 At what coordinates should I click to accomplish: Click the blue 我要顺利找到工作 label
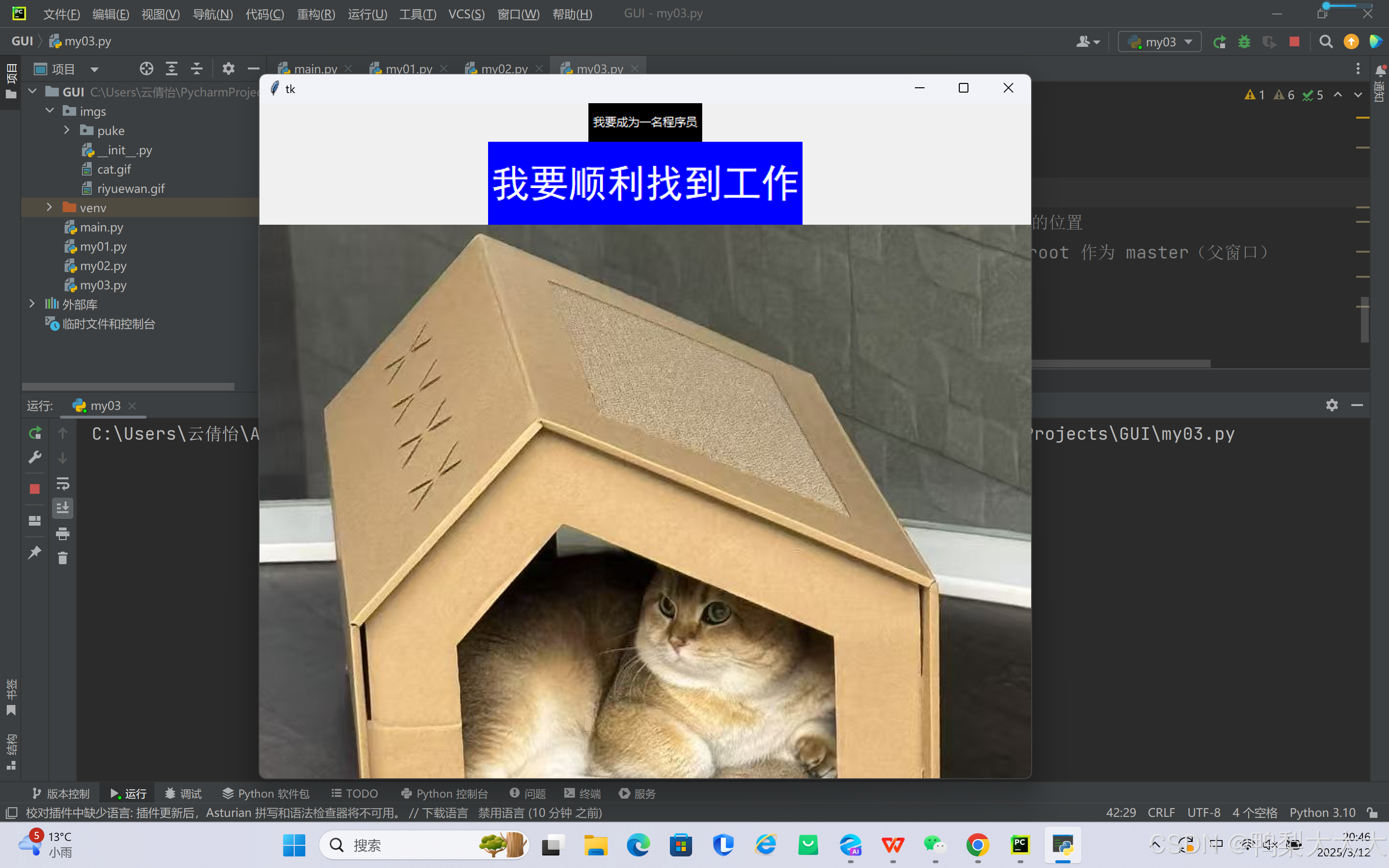click(644, 183)
